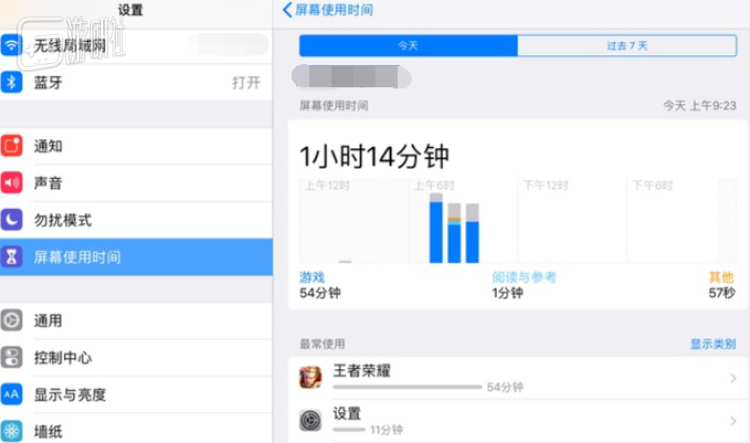
Task: Click 设置 11分钟 usage bar
Action: pos(349,430)
